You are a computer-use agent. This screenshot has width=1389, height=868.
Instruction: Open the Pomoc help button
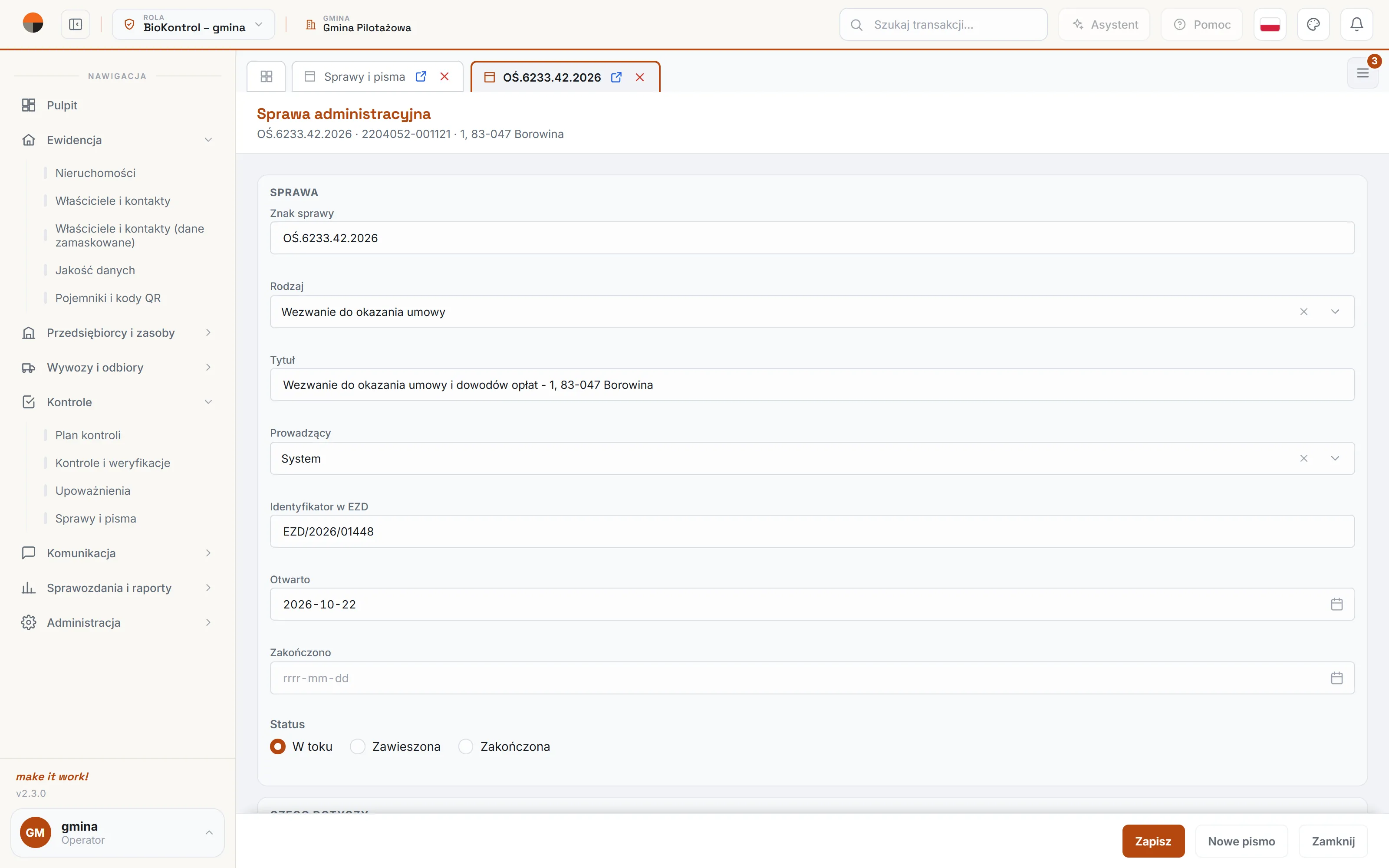click(1202, 24)
